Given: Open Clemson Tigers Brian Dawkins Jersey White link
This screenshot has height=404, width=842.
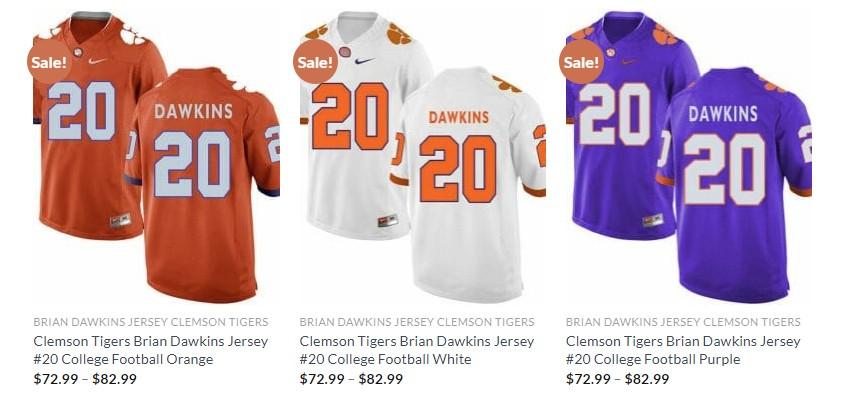Looking at the screenshot, I should point(417,350).
